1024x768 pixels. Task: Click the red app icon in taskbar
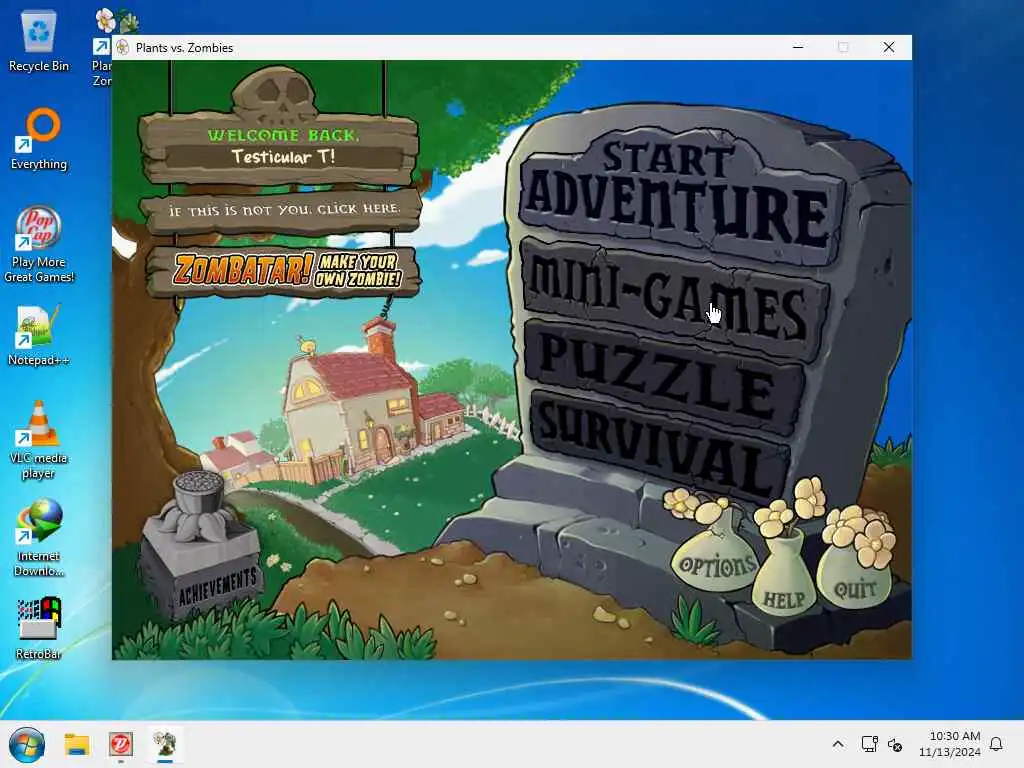tap(121, 744)
